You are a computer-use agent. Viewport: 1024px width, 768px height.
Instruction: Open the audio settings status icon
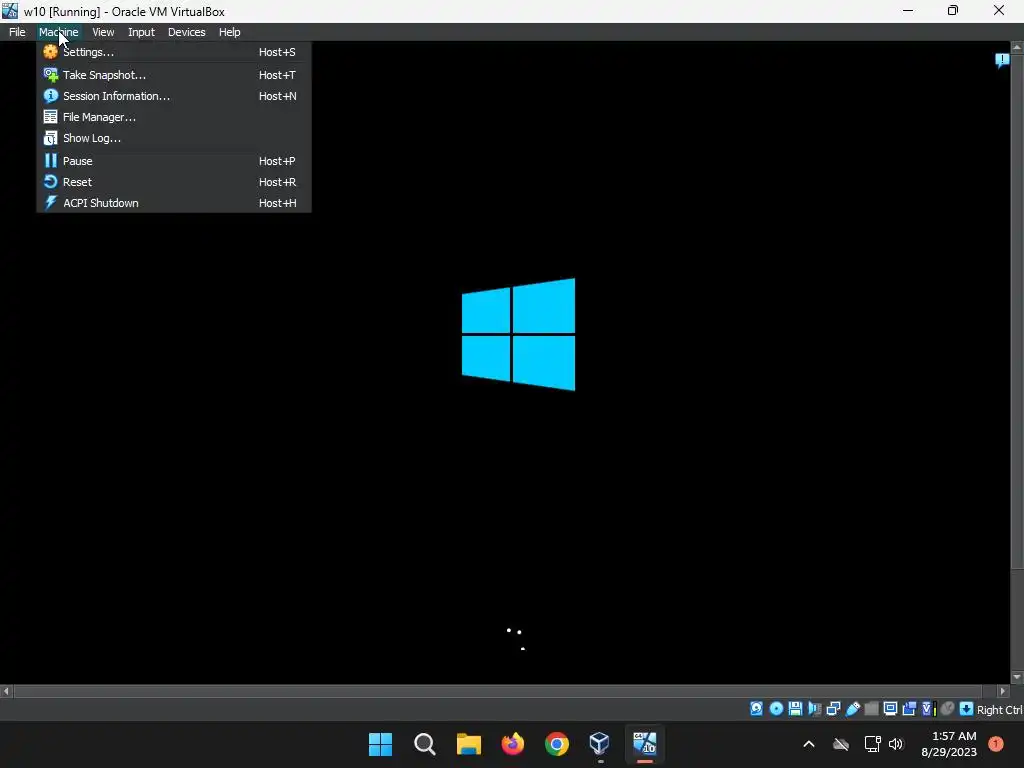pyautogui.click(x=814, y=709)
